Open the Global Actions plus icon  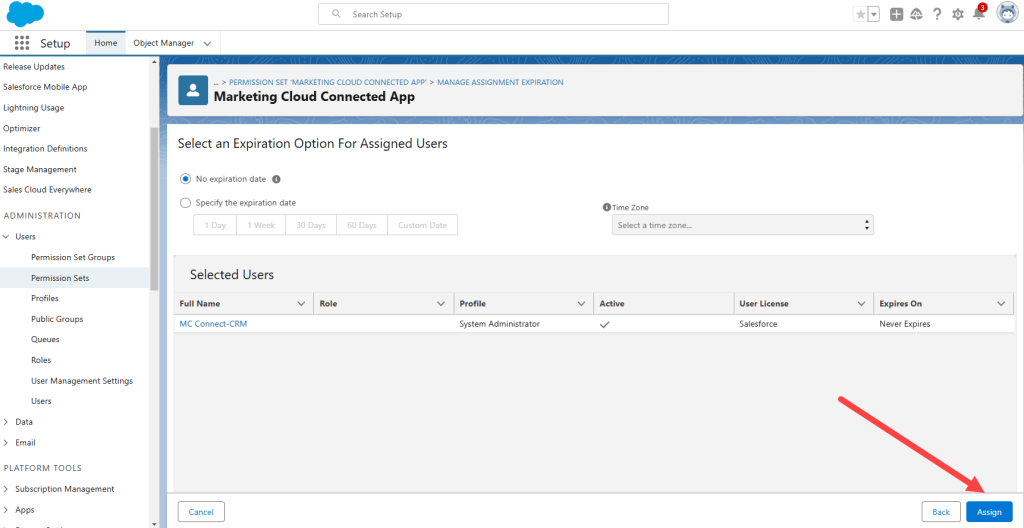[896, 14]
